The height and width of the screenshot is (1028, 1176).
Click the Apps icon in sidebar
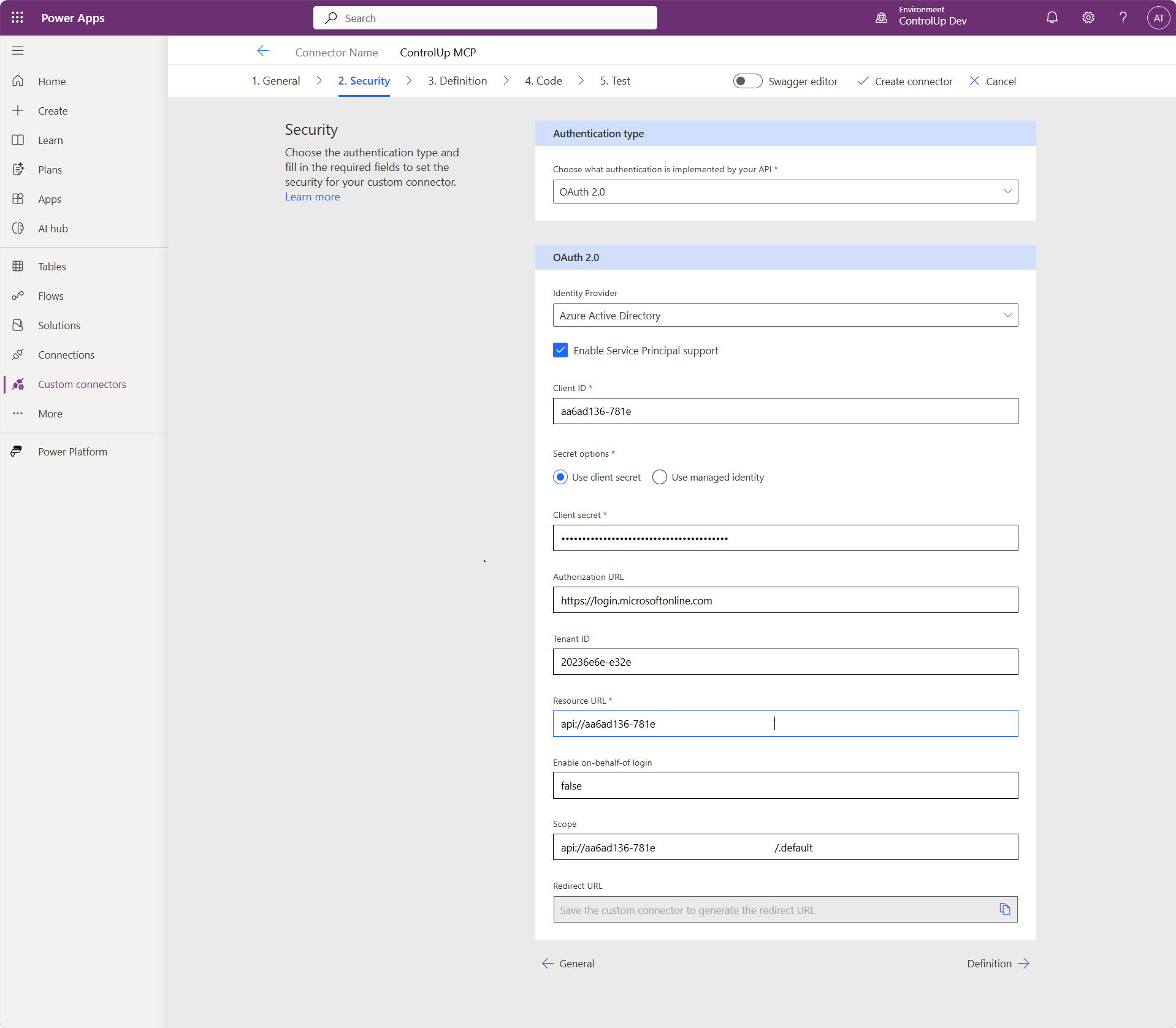tap(18, 199)
